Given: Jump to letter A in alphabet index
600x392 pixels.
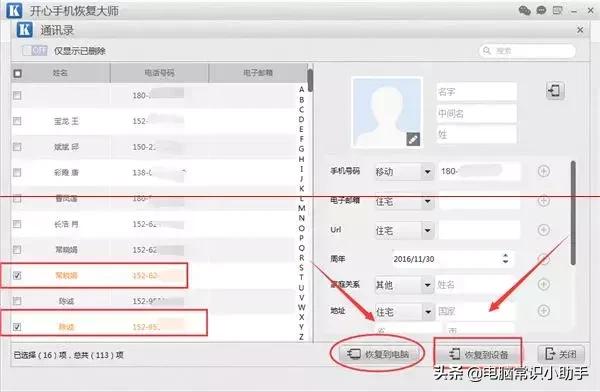Looking at the screenshot, I should [x=302, y=89].
